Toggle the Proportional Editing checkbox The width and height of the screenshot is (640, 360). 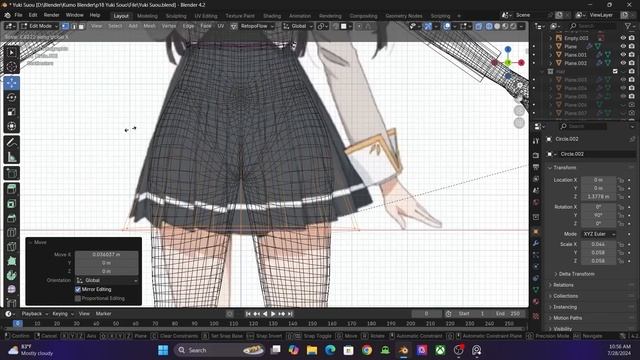(78, 298)
